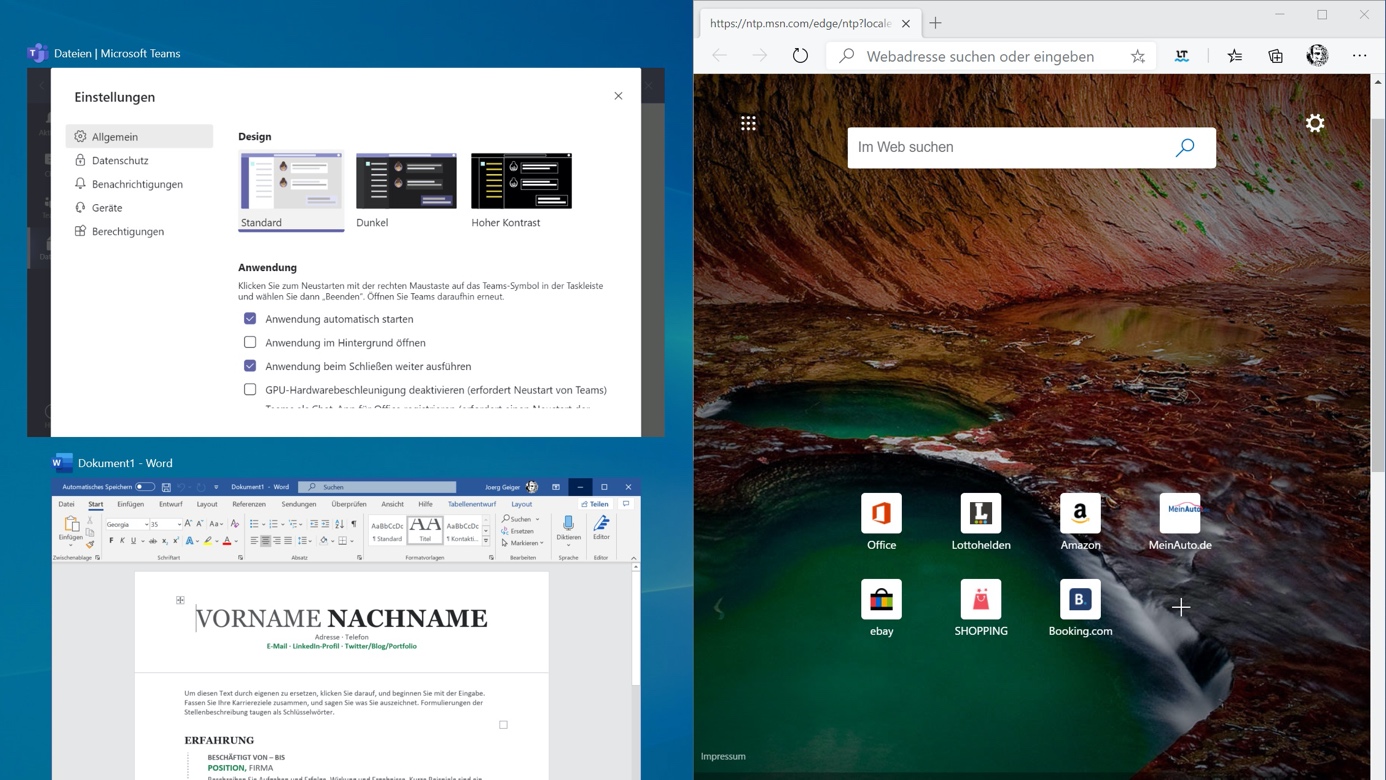Image resolution: width=1386 pixels, height=780 pixels.
Task: Open the Referenzen tab in Word
Action: (249, 504)
